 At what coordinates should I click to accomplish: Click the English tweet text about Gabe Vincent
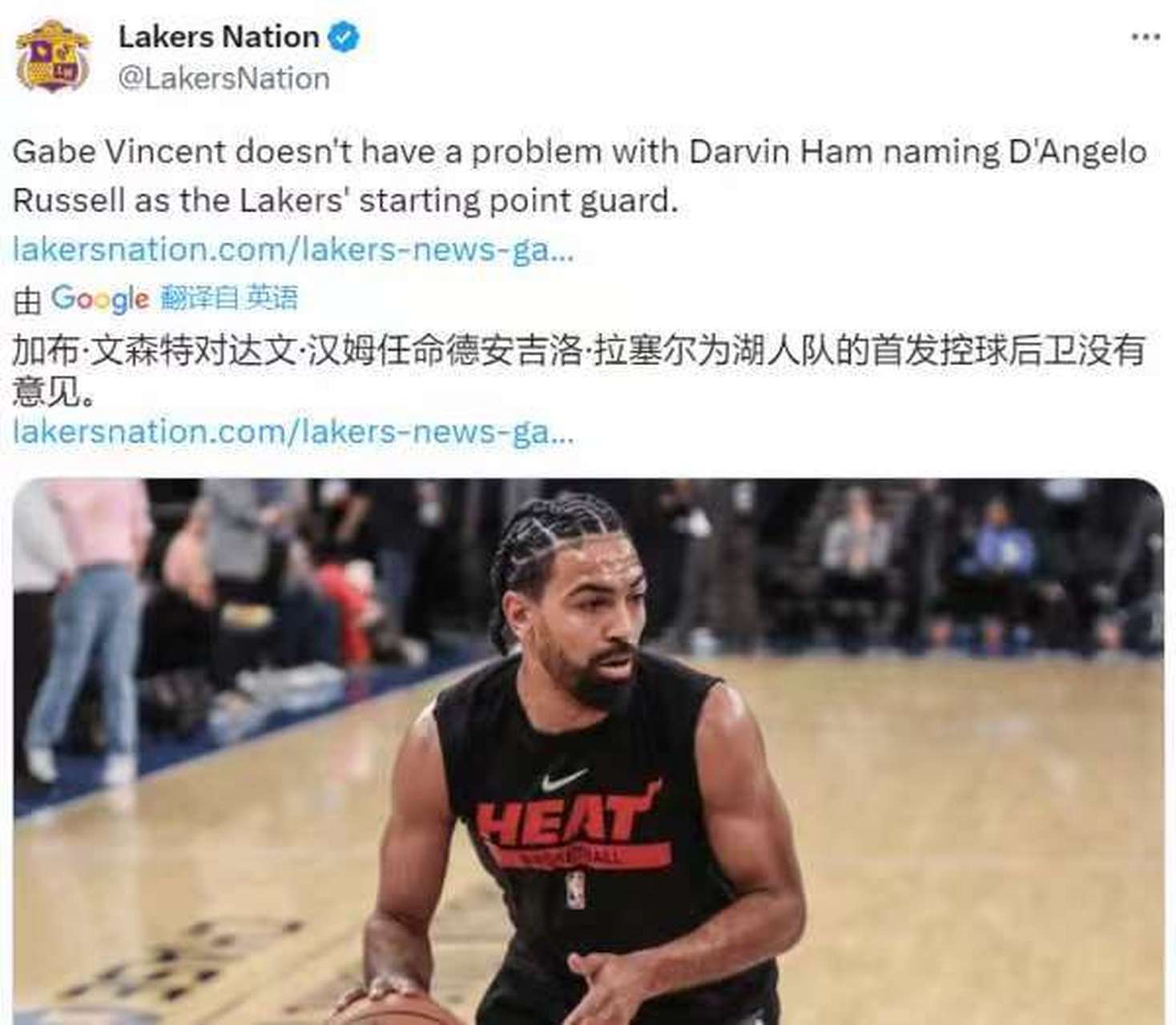(x=580, y=176)
